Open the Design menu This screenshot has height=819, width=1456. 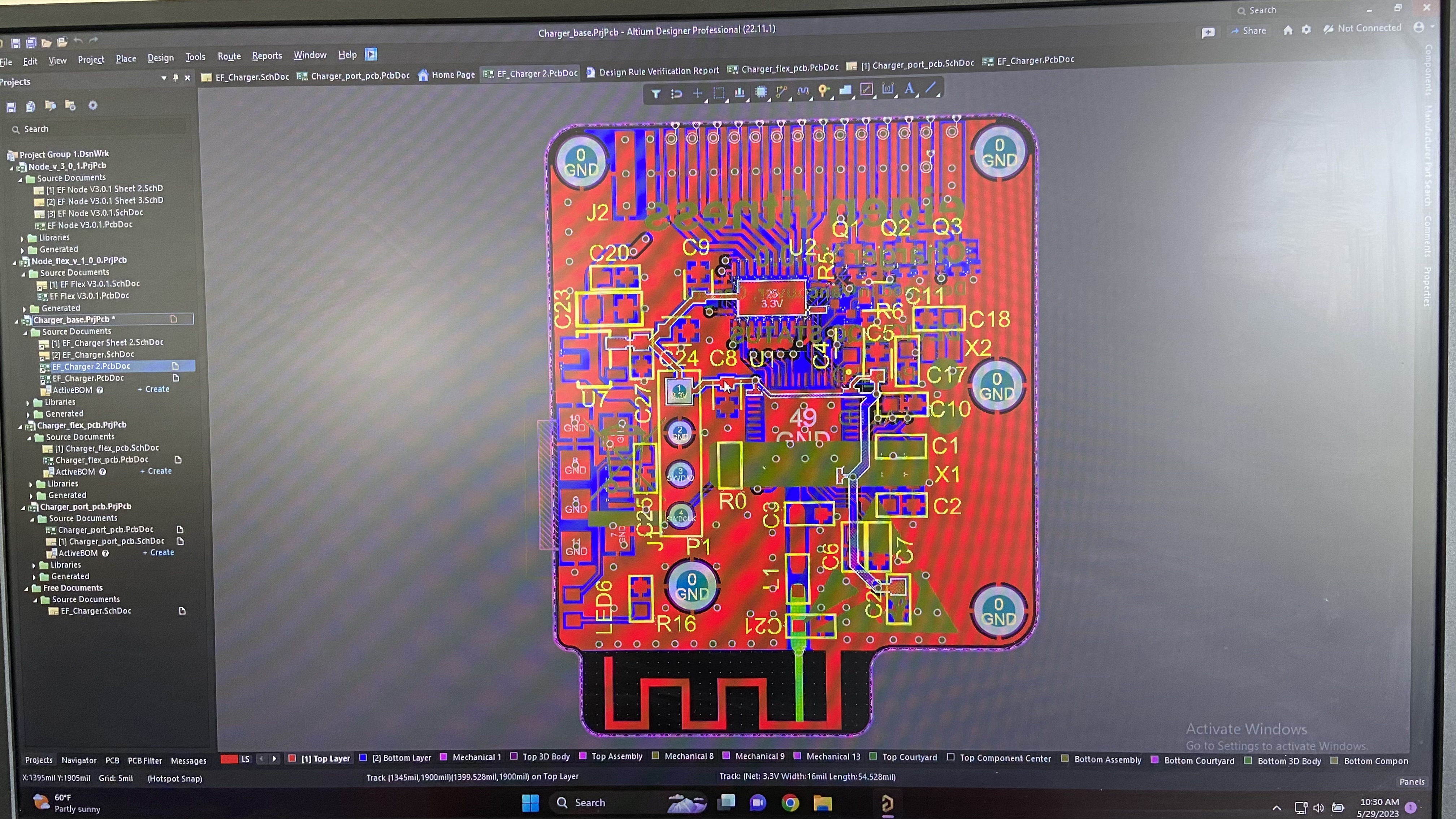click(161, 58)
